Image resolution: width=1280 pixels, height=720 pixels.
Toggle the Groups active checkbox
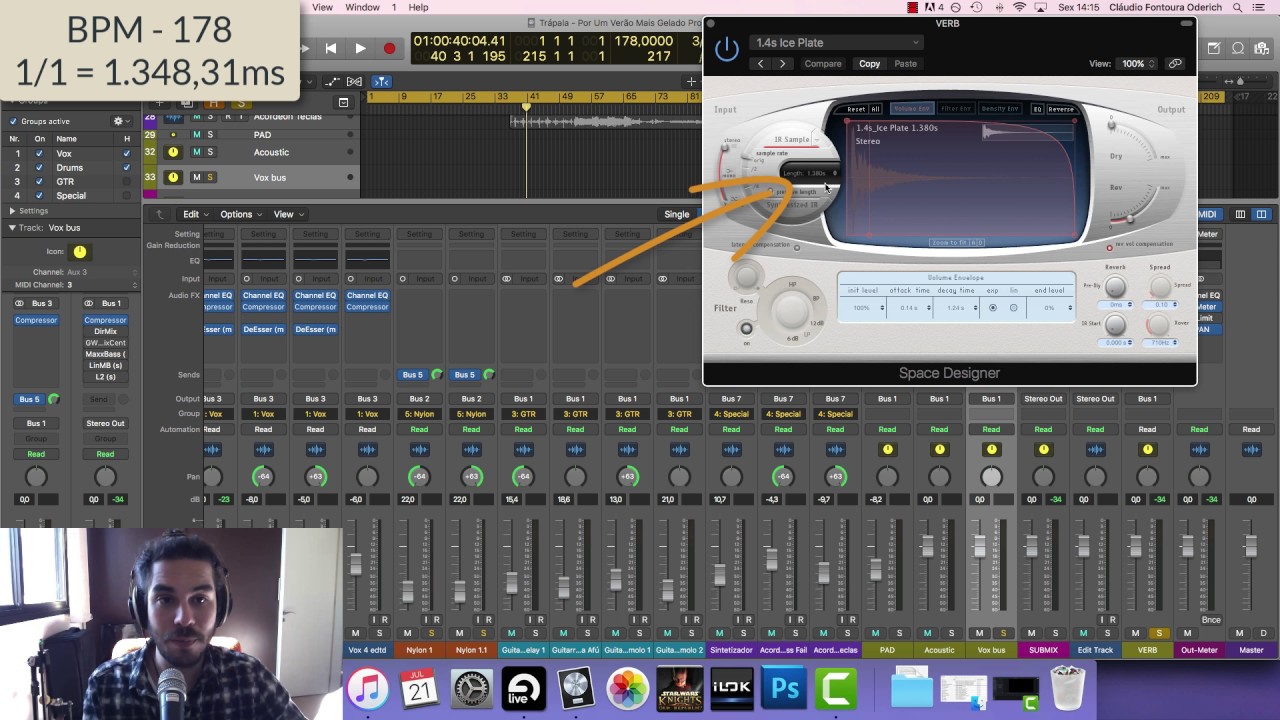[x=14, y=121]
